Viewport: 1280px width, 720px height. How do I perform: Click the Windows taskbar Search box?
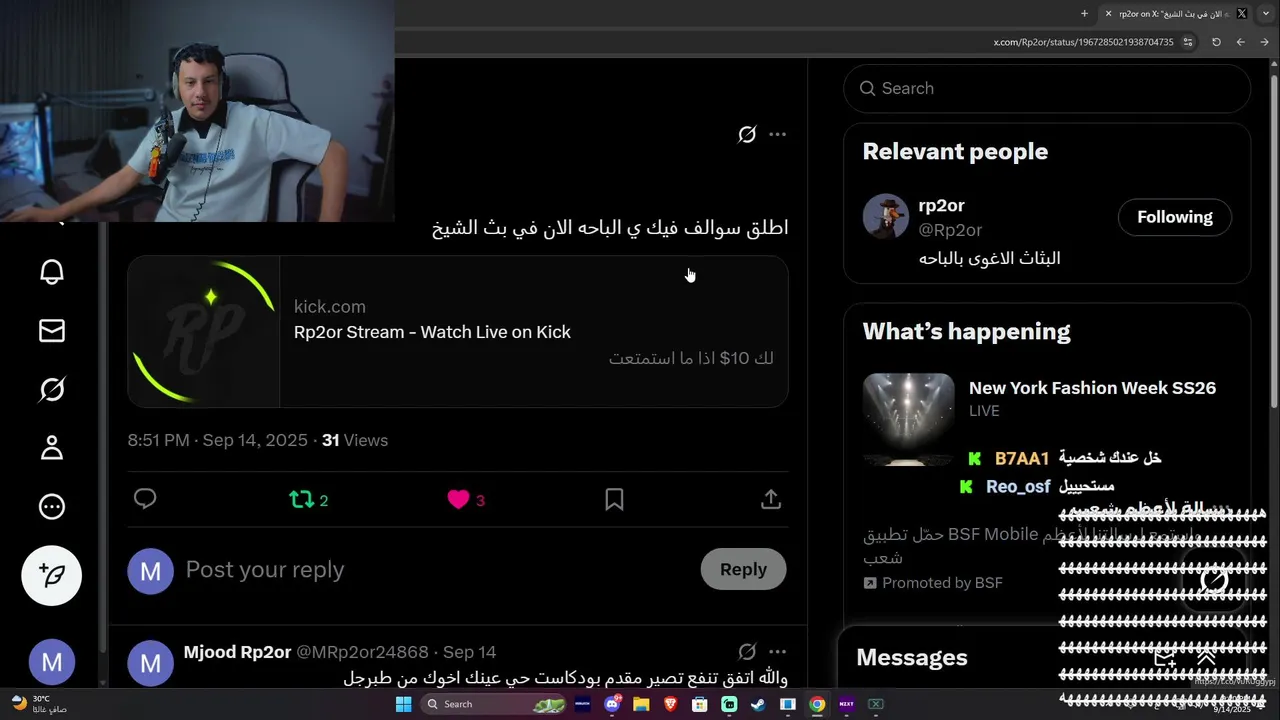(495, 704)
